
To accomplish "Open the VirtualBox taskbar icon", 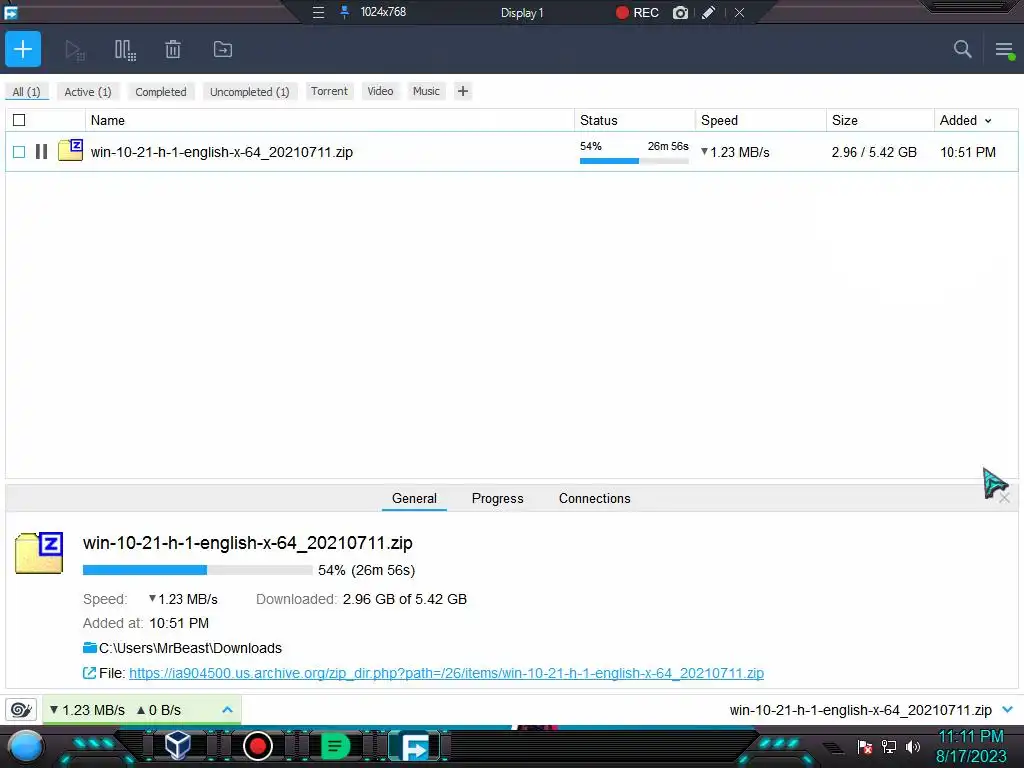I will click(178, 746).
